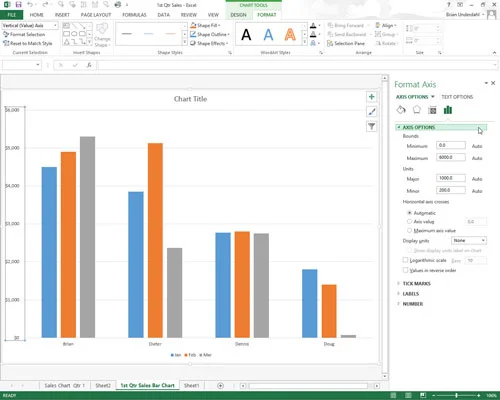Select the Fill & Line paint bucket icon

[401, 110]
